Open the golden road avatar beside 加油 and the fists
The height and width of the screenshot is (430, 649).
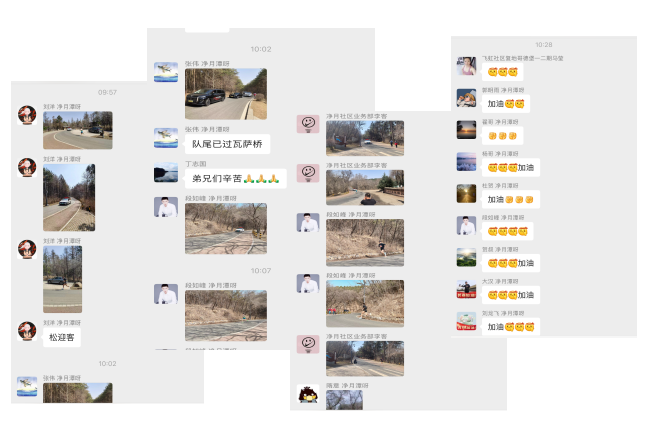tap(466, 194)
